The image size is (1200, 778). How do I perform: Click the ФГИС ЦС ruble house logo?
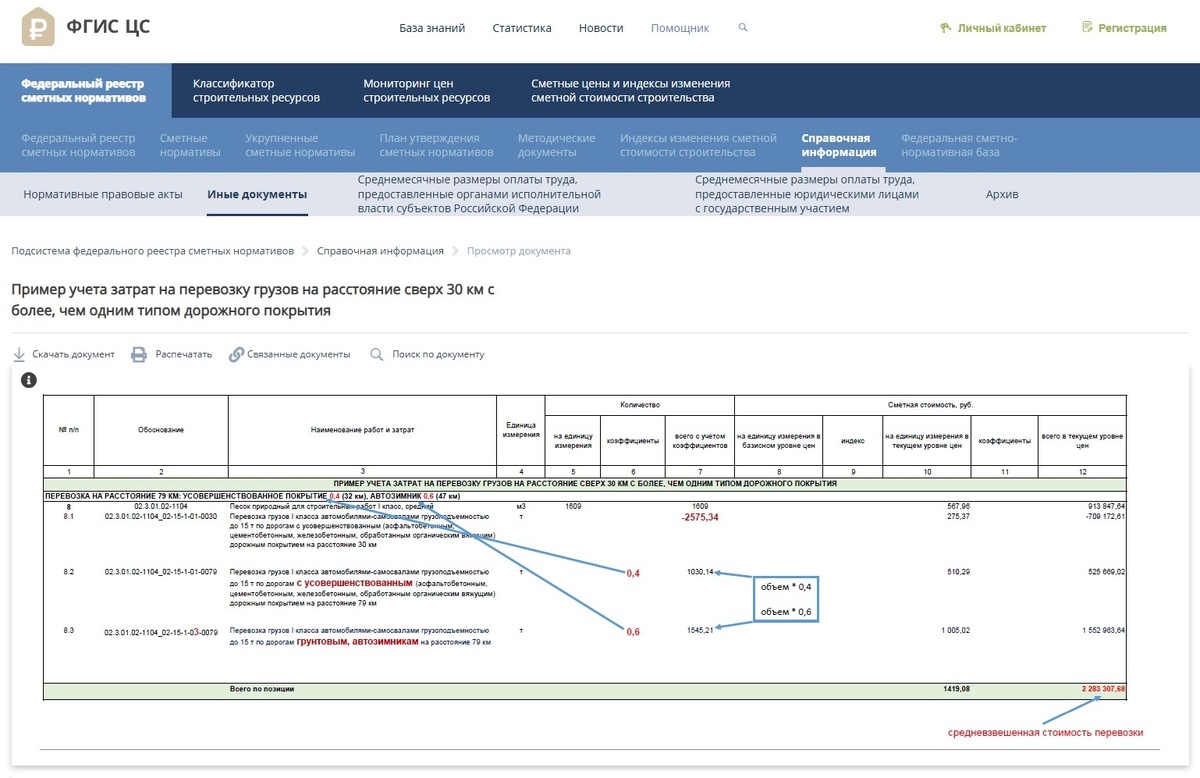39,27
